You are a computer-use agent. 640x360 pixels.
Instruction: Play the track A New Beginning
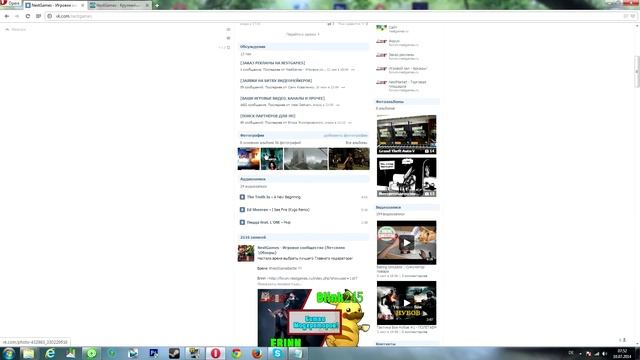242,197
